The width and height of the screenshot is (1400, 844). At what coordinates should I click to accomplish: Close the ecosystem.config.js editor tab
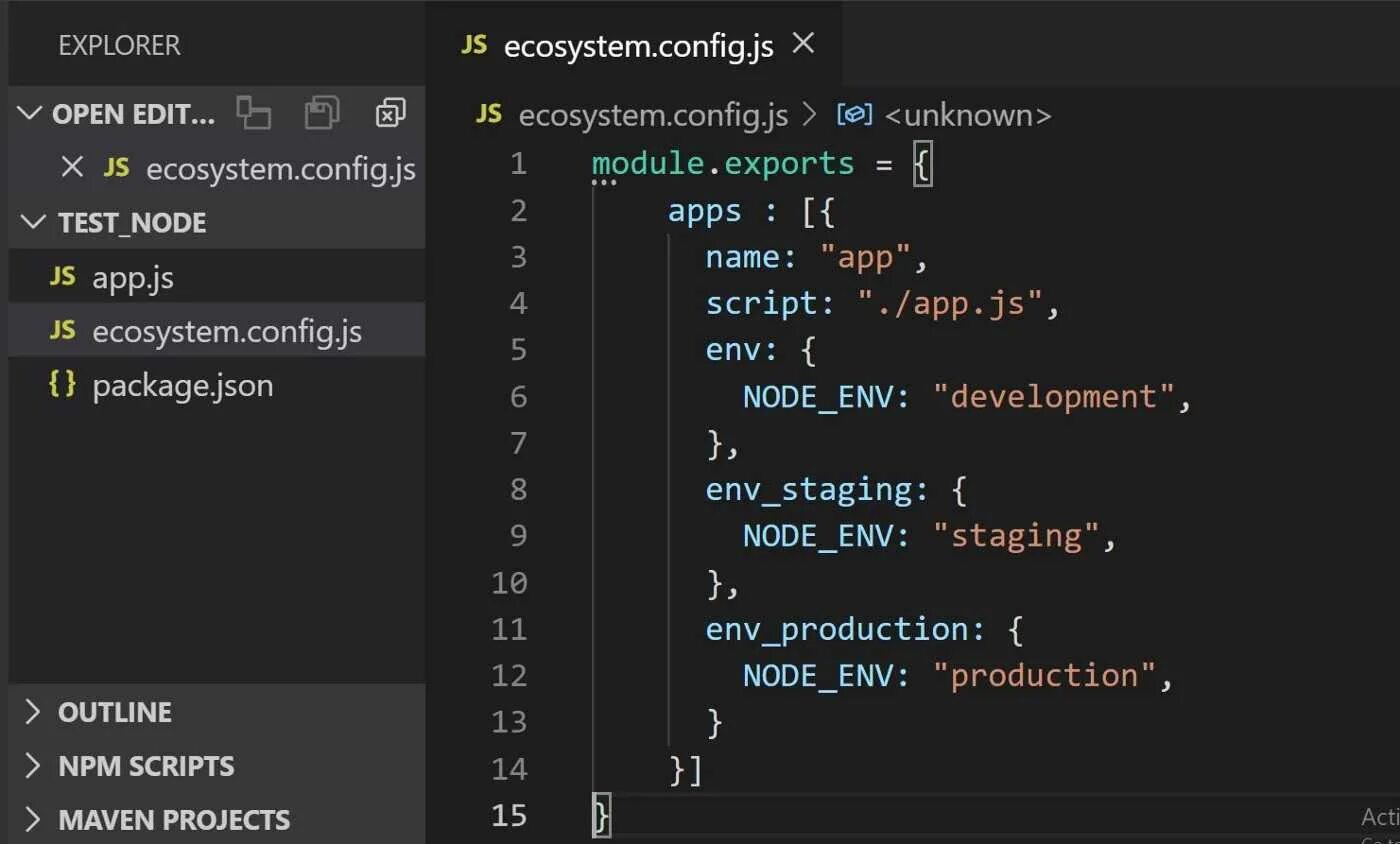(803, 44)
